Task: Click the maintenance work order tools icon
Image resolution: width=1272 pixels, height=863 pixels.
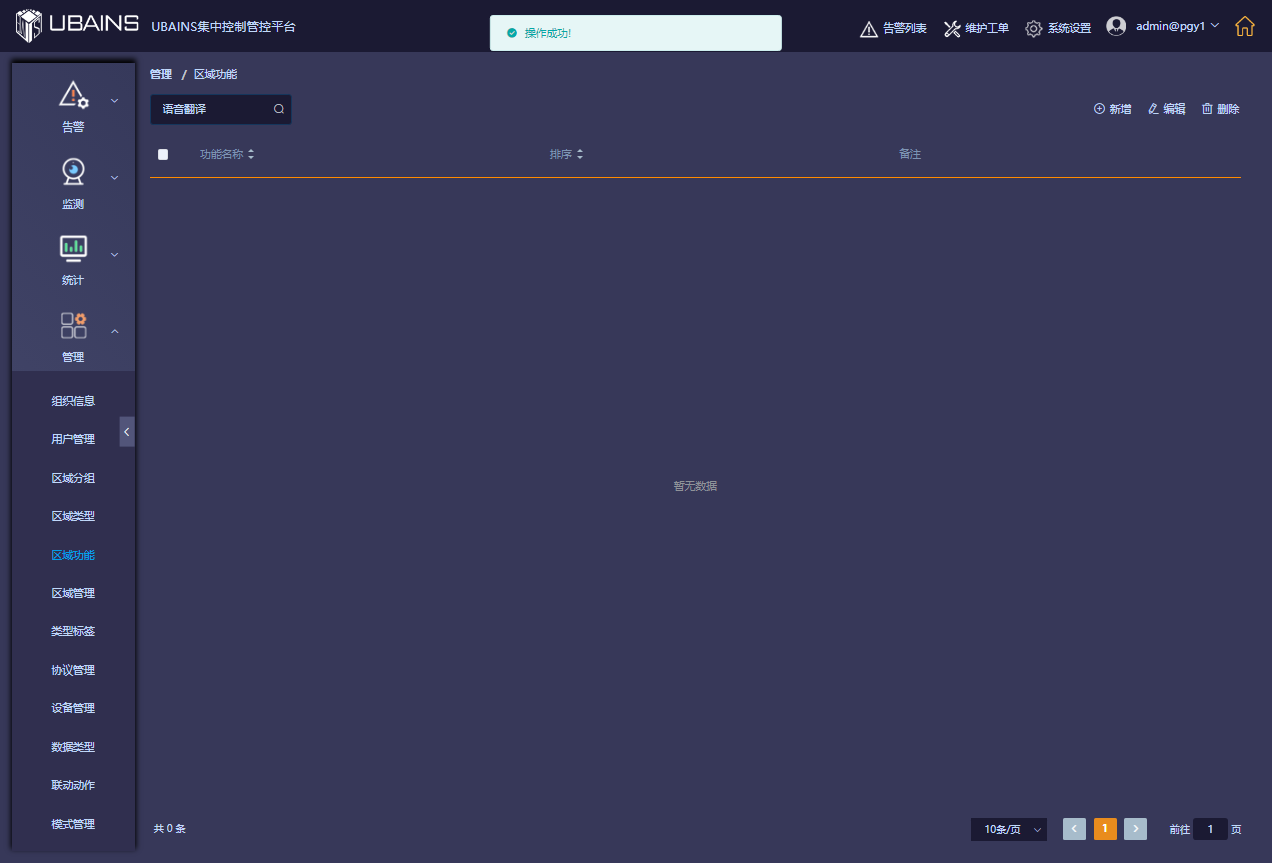Action: pyautogui.click(x=952, y=29)
